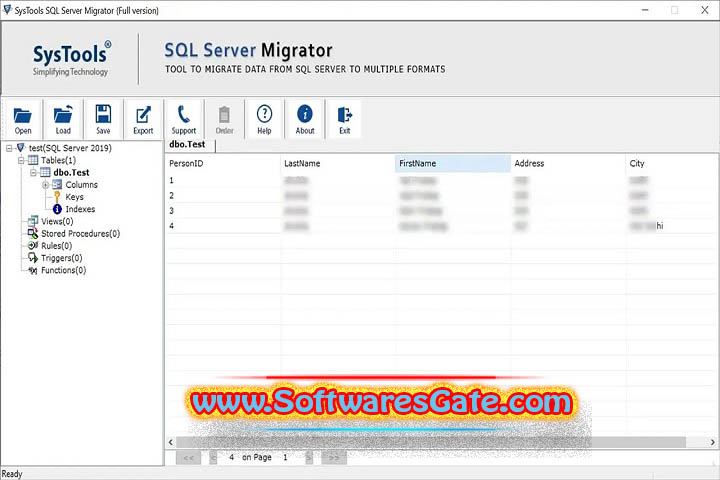Screen dimensions: 720x480
Task: Click the Export toolbar icon
Action: [x=143, y=119]
